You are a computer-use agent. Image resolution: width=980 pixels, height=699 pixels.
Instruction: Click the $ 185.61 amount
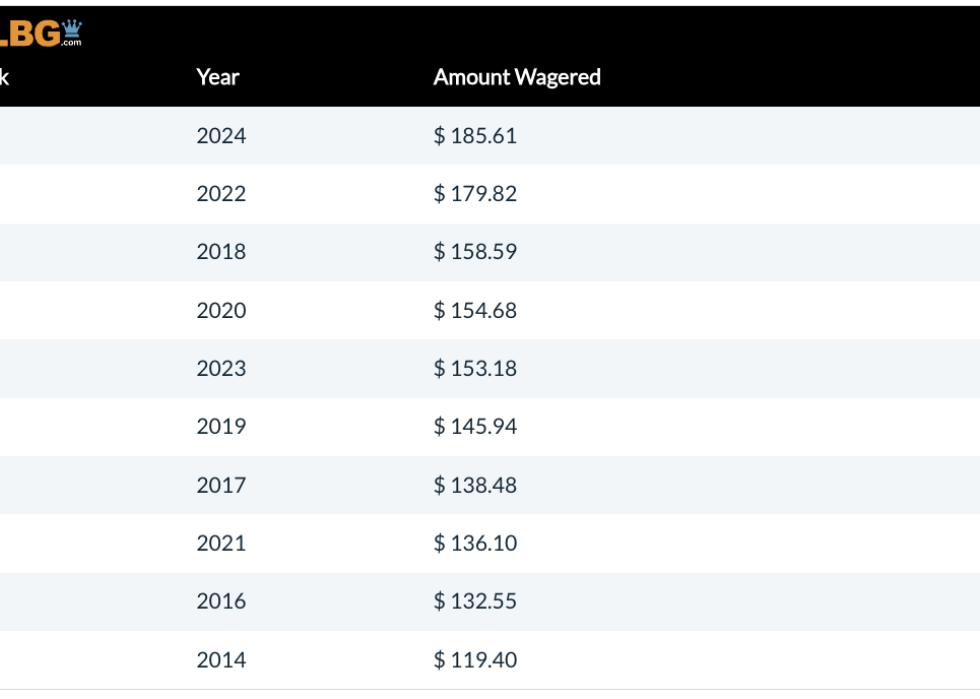click(475, 135)
